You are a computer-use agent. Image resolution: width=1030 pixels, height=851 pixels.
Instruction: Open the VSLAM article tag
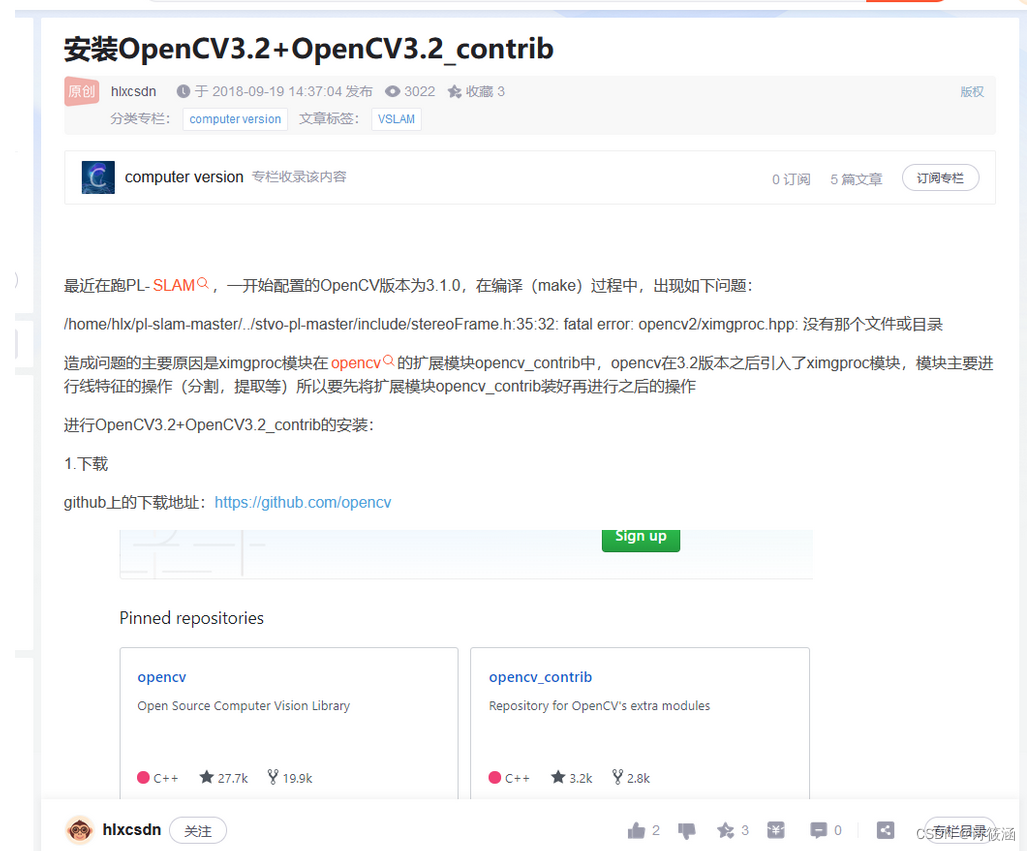[396, 119]
